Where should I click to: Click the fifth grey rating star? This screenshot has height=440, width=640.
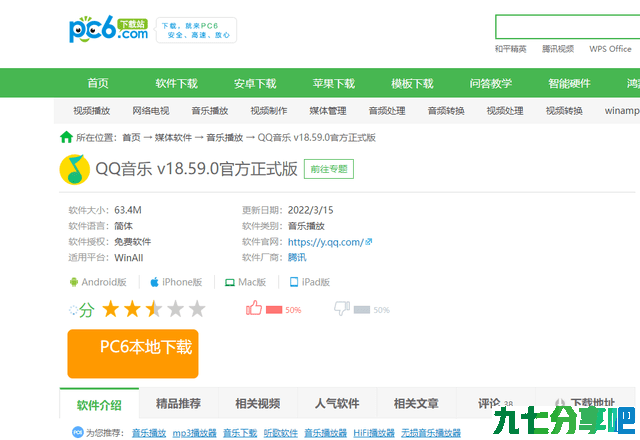pyautogui.click(x=197, y=309)
